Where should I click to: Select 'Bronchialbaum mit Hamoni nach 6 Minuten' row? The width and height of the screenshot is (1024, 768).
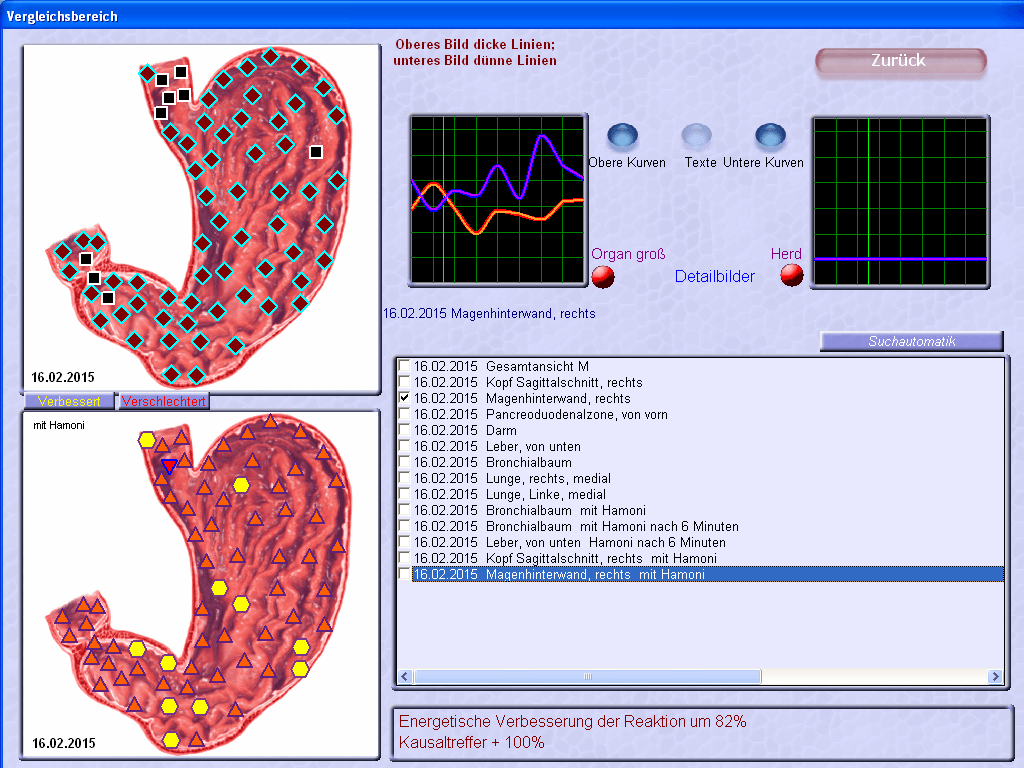(576, 526)
